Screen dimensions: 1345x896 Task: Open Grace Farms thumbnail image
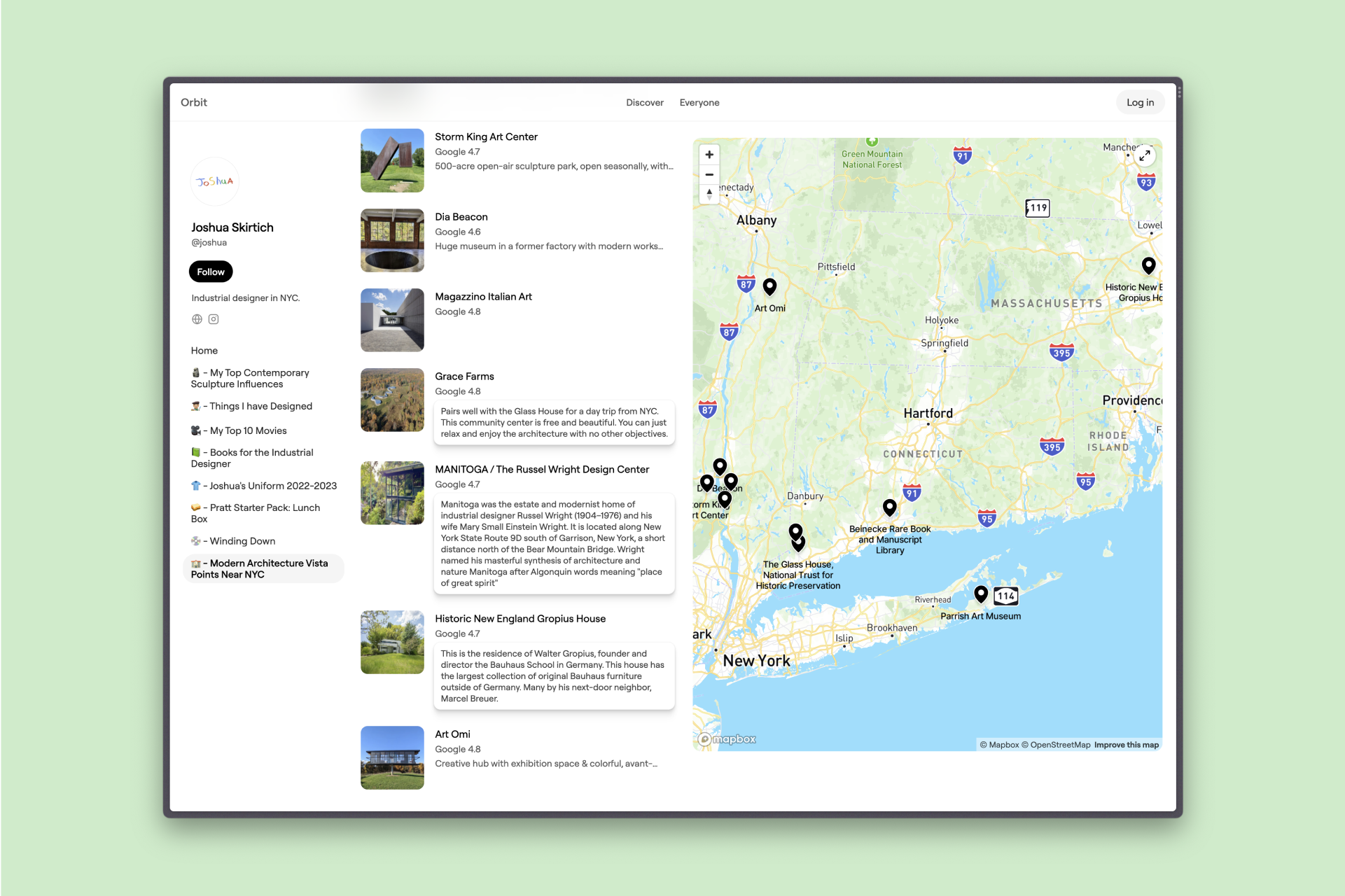click(392, 400)
